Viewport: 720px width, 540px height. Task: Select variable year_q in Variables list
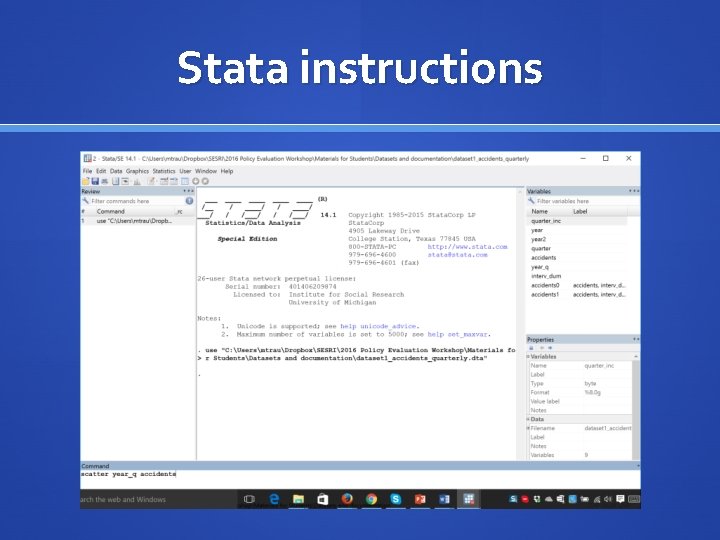point(577,267)
